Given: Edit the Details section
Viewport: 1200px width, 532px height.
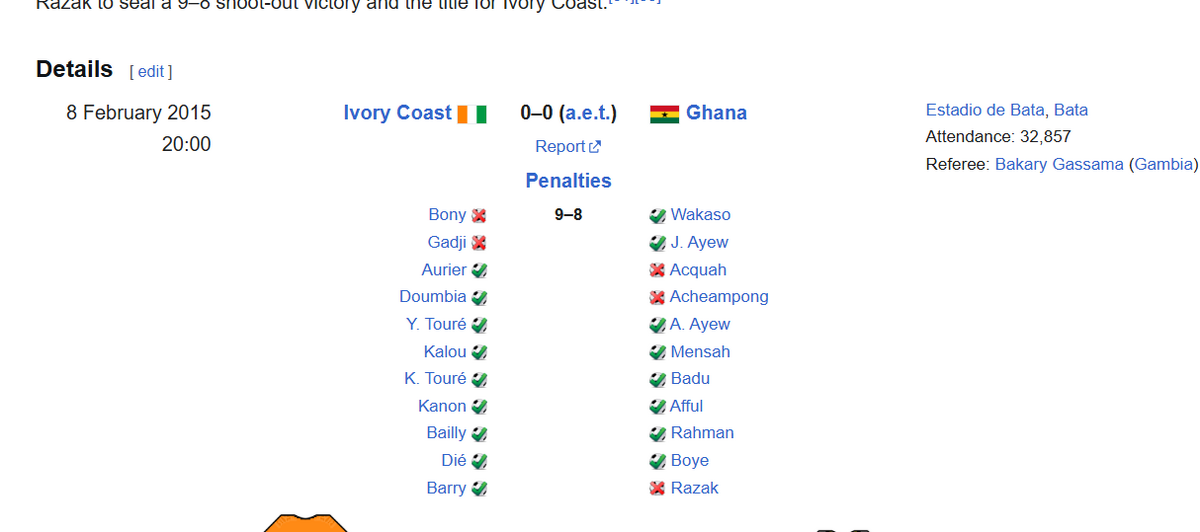Looking at the screenshot, I should [x=150, y=72].
